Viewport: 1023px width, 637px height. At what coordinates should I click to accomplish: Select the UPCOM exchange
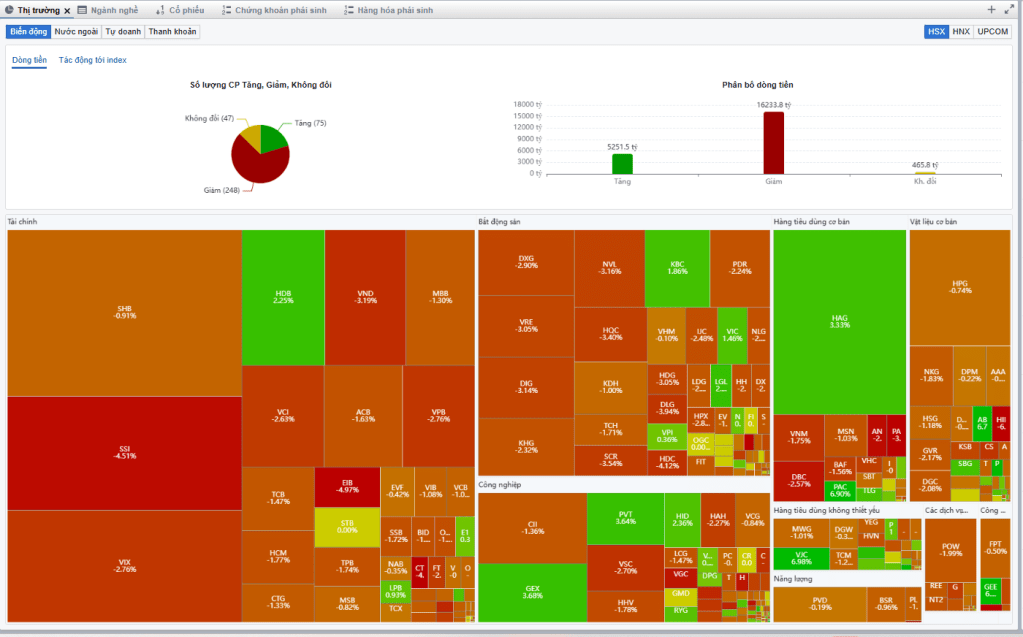[993, 32]
